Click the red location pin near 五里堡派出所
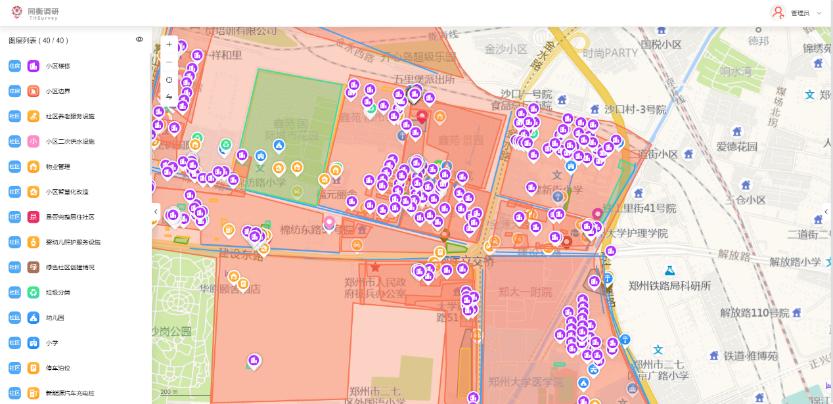This screenshot has width=833, height=404. 422,117
